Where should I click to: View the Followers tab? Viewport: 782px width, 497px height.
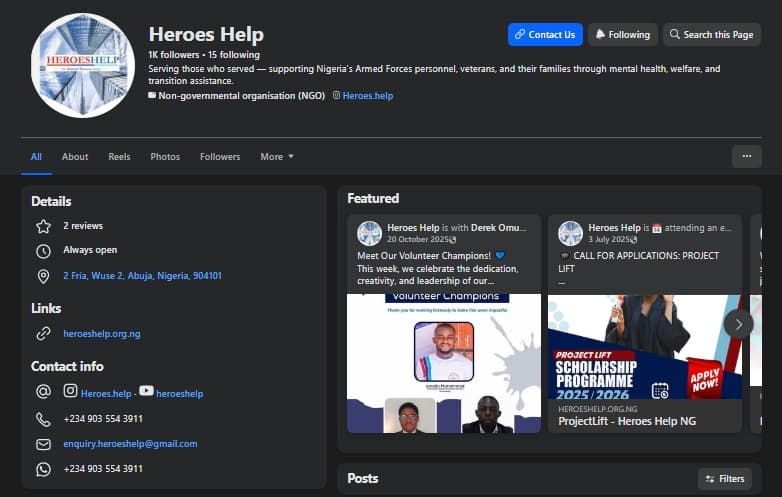click(x=220, y=157)
